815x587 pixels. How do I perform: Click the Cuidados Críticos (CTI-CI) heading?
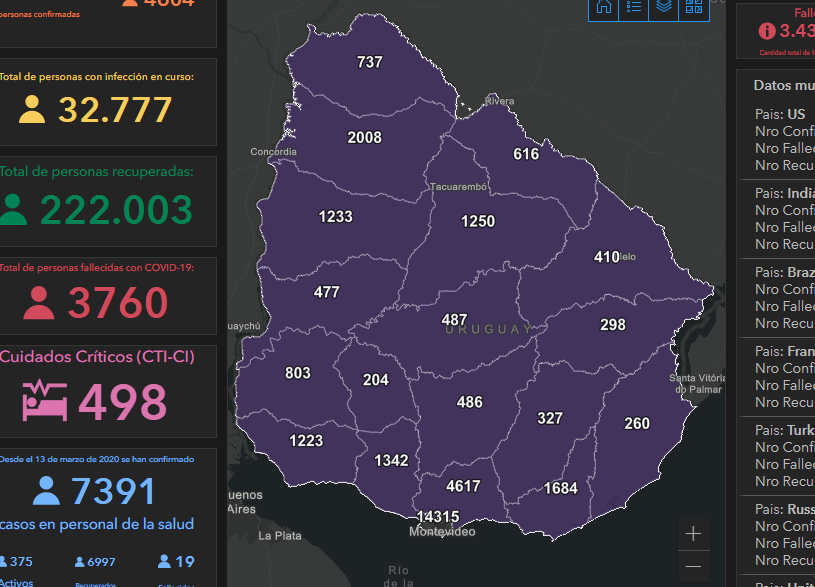pyautogui.click(x=97, y=357)
